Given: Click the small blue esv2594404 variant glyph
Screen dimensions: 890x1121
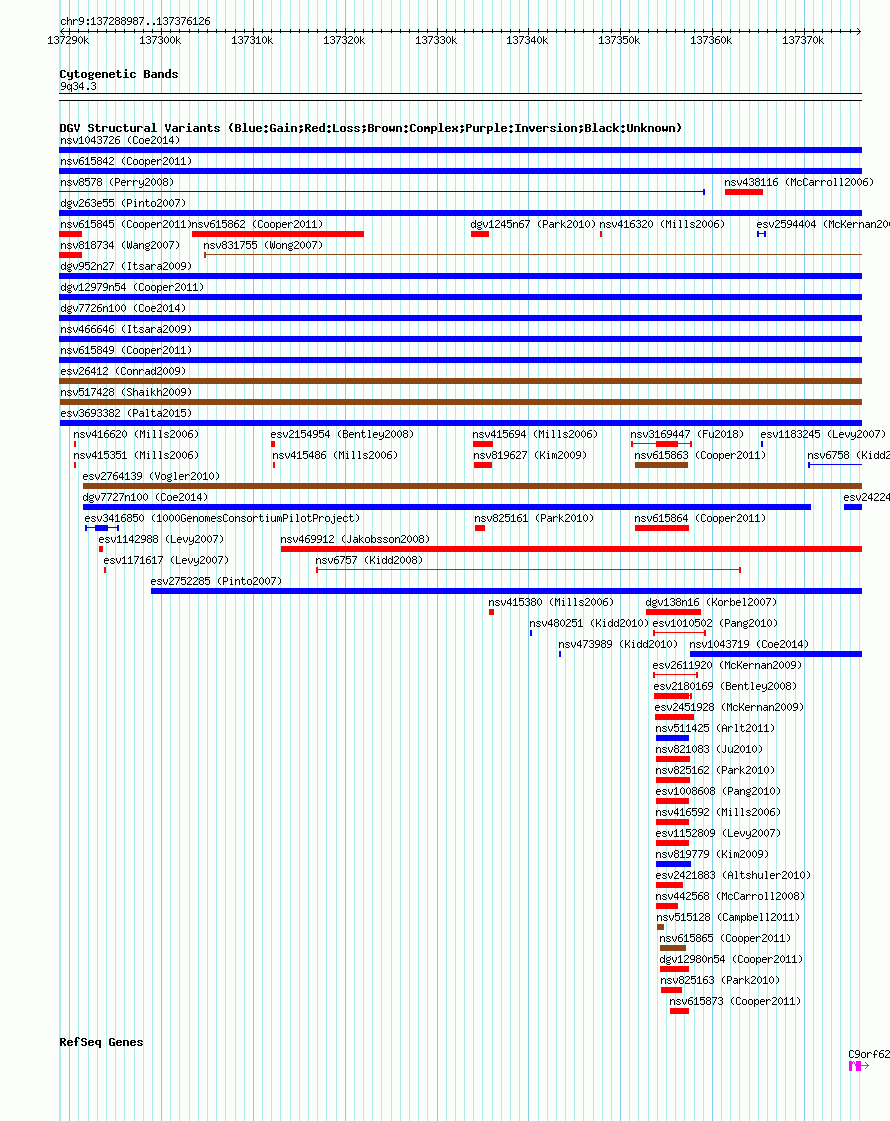Looking at the screenshot, I should pos(761,234).
